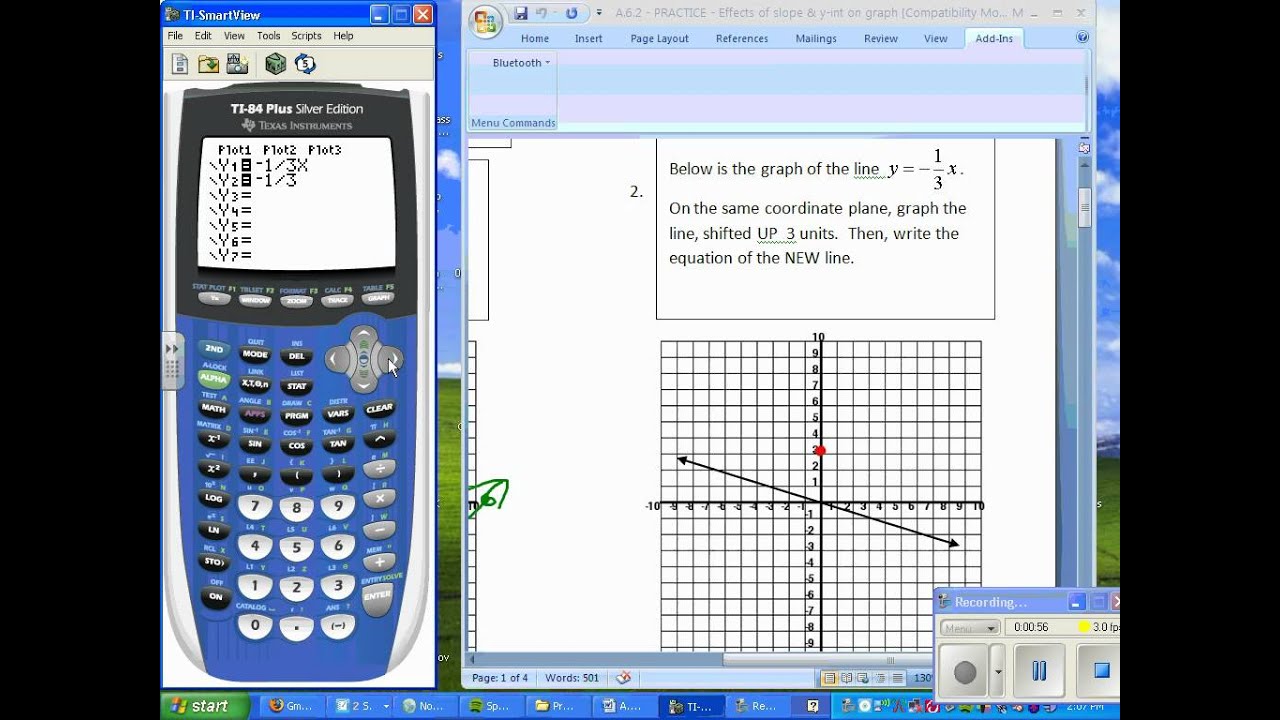Click the STAT key on the calculator
Image resolution: width=1280 pixels, height=720 pixels.
tap(297, 386)
